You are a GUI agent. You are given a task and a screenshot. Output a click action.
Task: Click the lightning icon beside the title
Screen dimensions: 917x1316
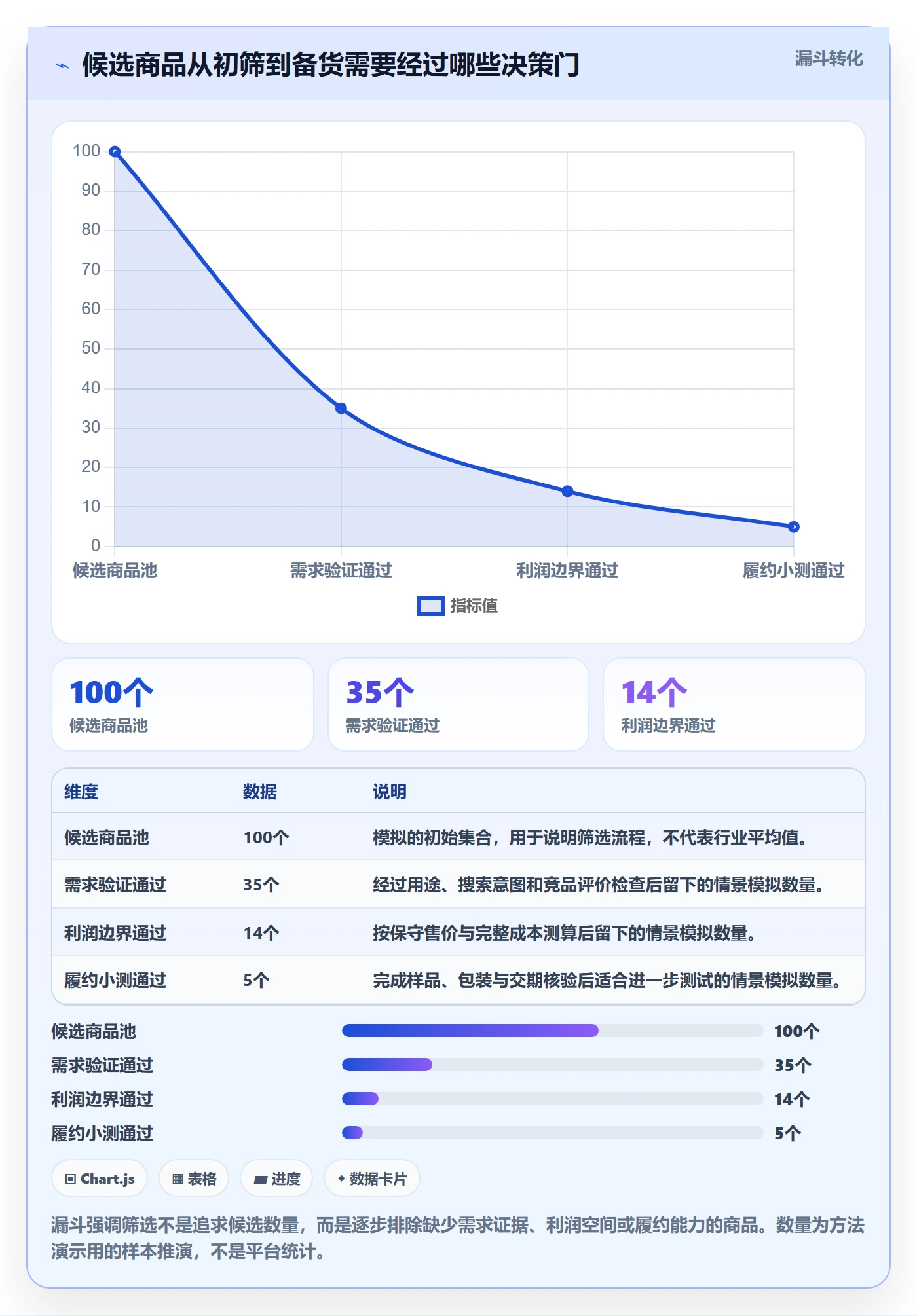point(62,65)
